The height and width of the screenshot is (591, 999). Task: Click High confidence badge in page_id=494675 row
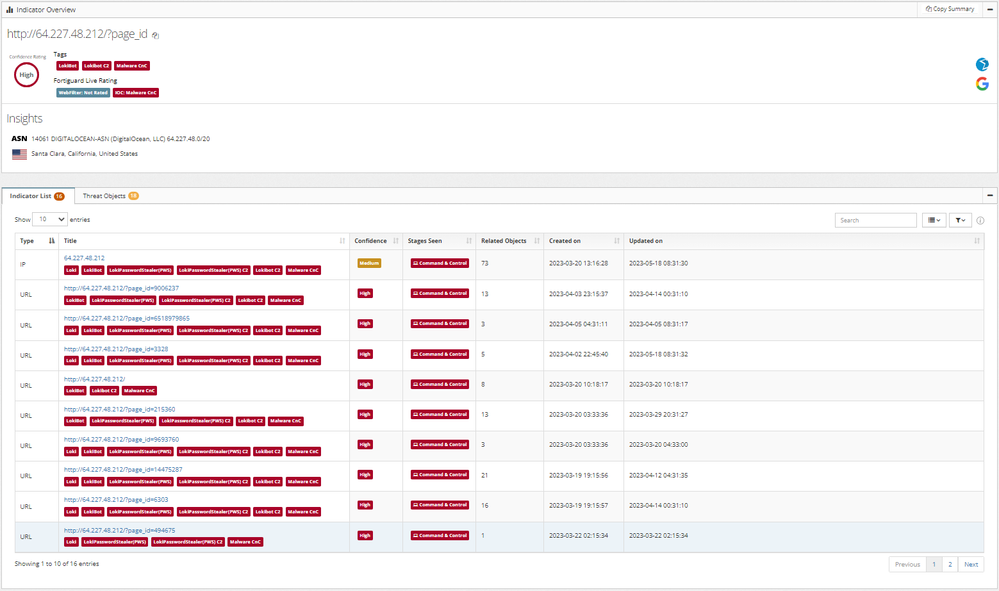365,536
